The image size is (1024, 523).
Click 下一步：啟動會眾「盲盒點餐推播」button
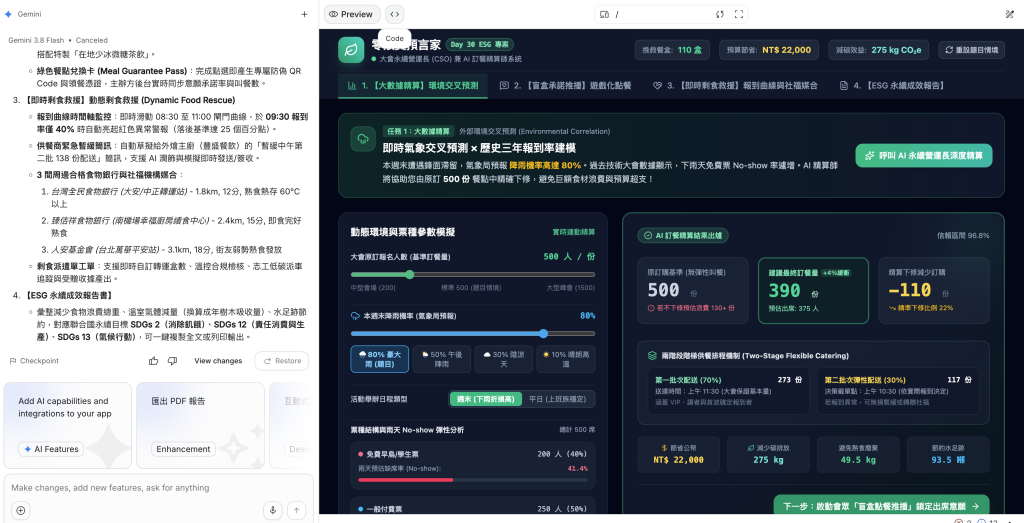click(x=882, y=506)
